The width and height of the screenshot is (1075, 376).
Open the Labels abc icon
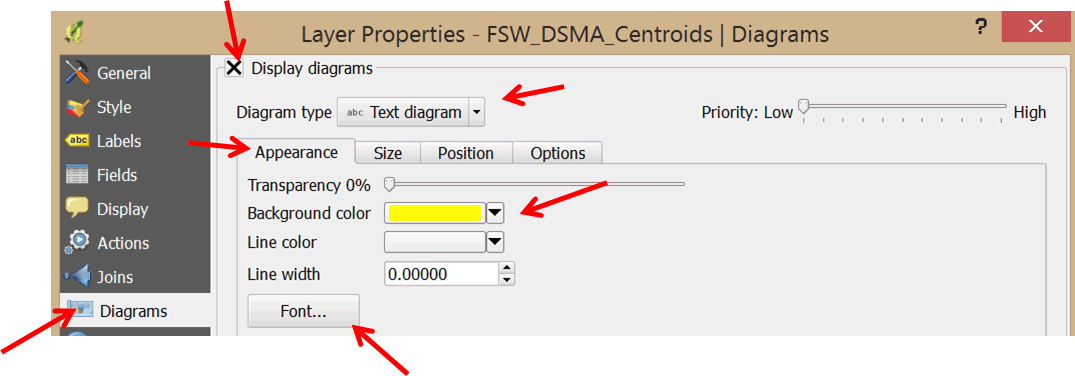click(x=77, y=141)
